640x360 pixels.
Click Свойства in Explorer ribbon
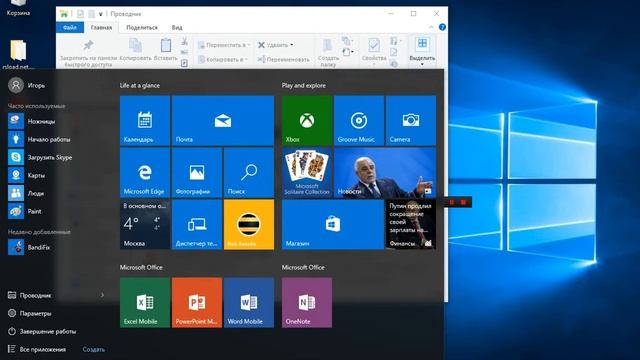pos(374,50)
